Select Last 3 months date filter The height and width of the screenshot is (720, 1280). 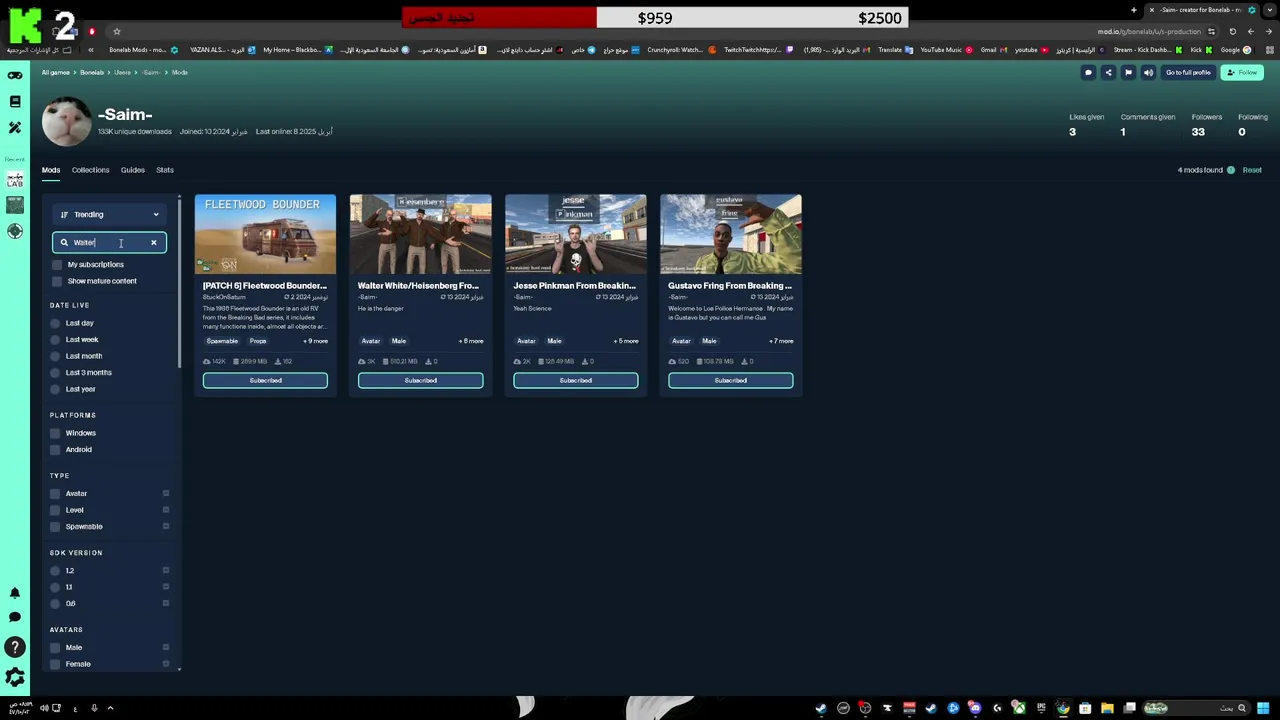tap(55, 372)
